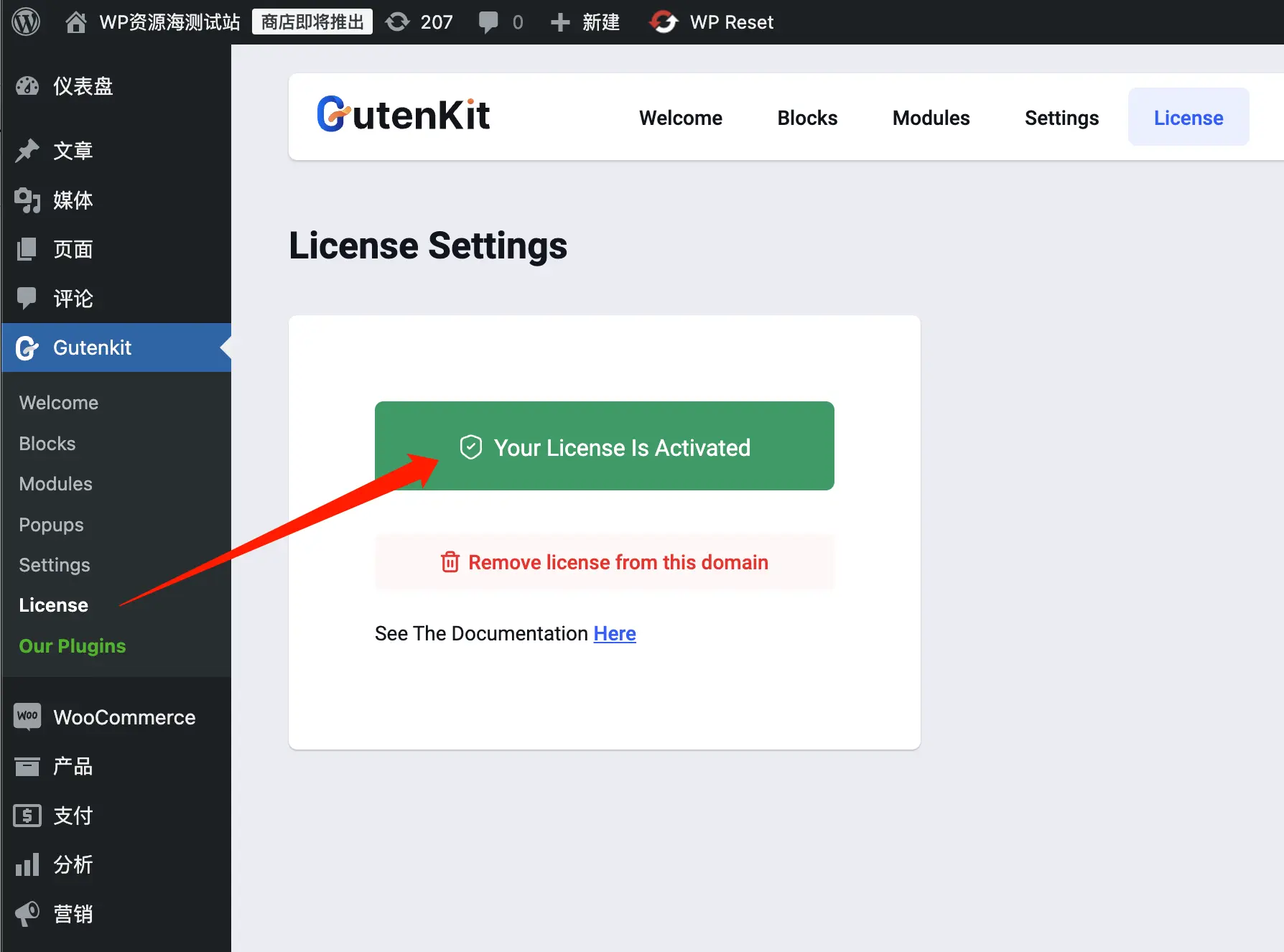Click the shield check icon on the activated banner

tap(471, 447)
